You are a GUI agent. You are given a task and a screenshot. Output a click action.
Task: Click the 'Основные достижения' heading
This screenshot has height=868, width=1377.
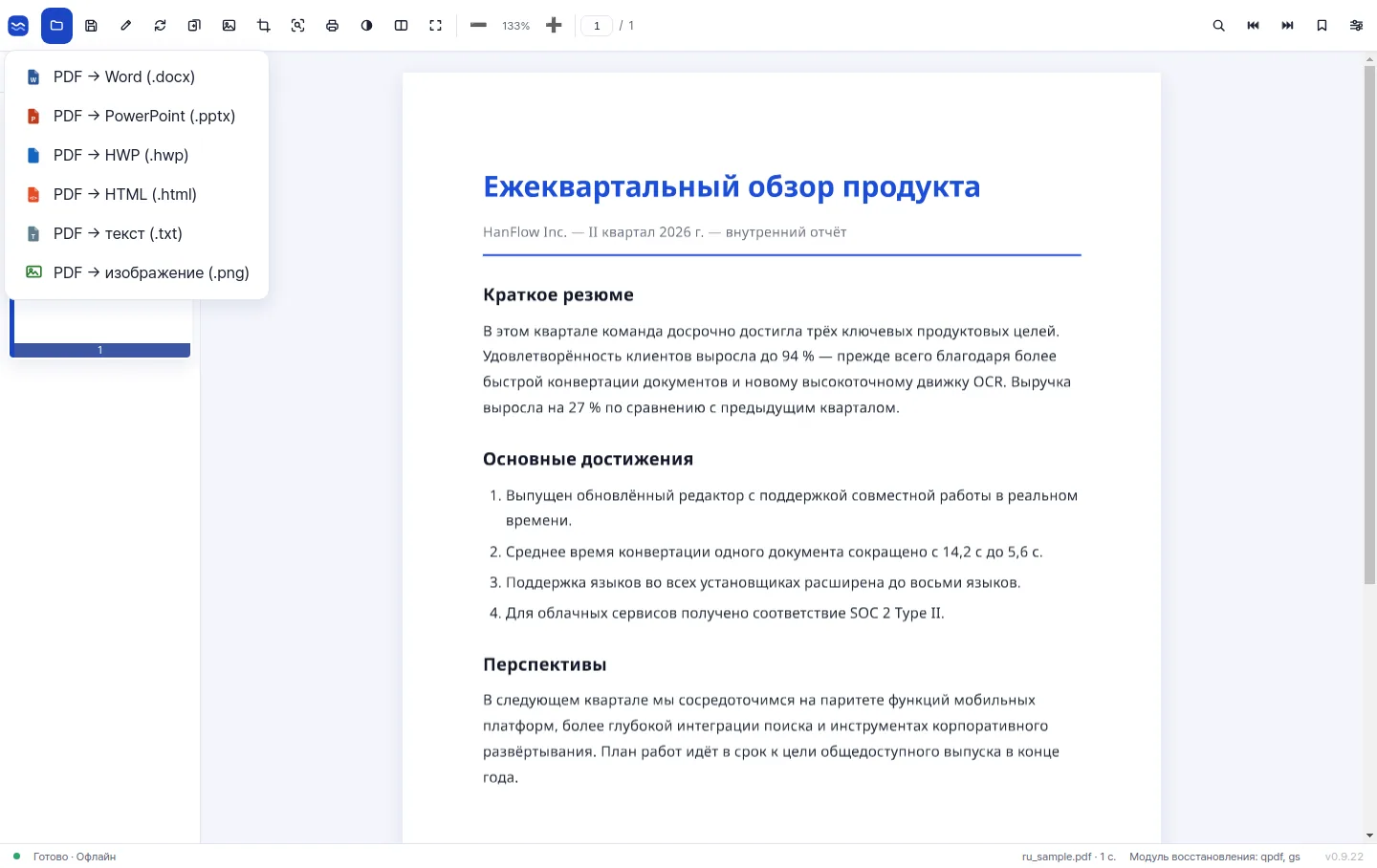tap(588, 459)
